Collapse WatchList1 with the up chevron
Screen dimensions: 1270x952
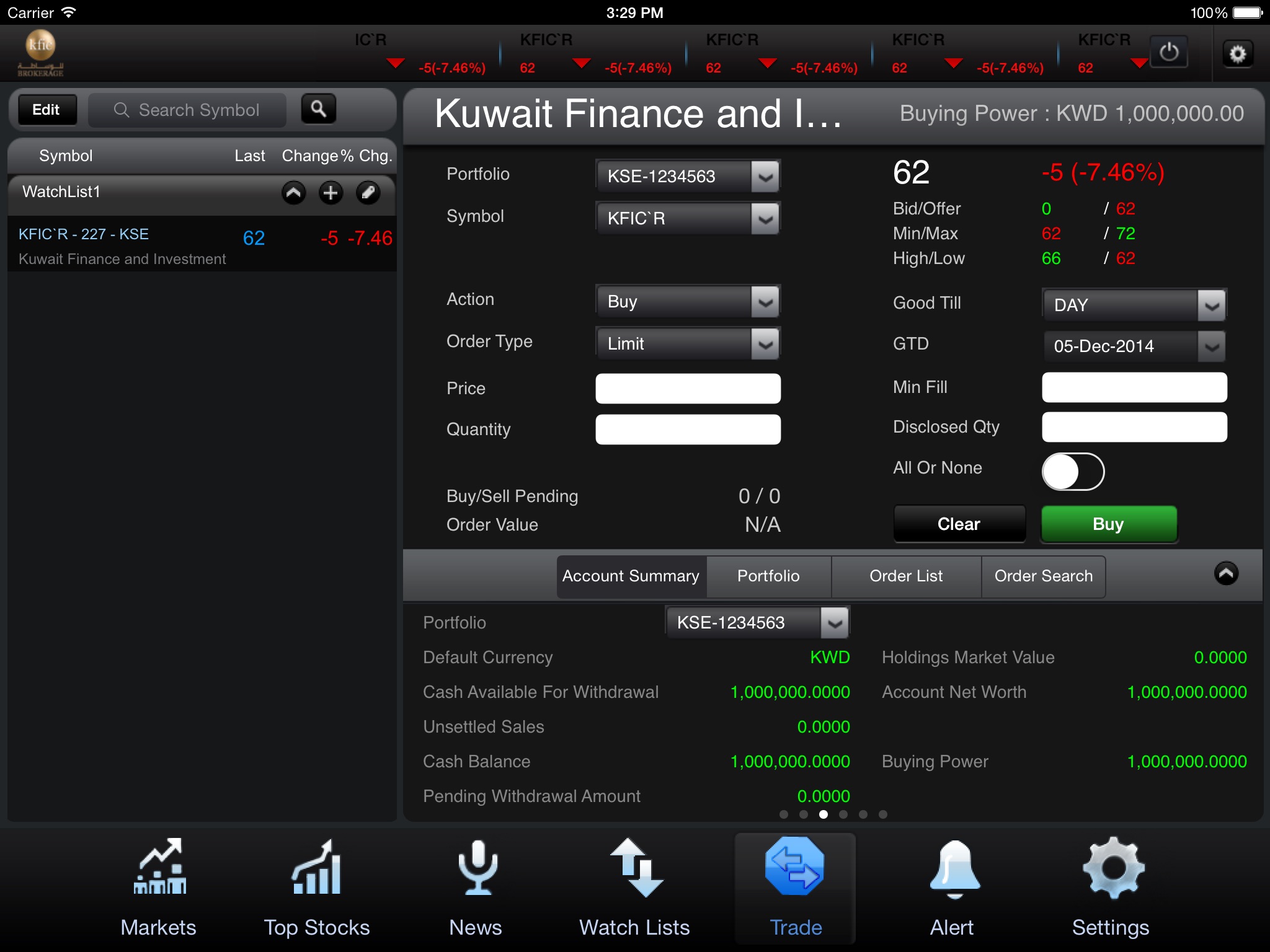(294, 193)
